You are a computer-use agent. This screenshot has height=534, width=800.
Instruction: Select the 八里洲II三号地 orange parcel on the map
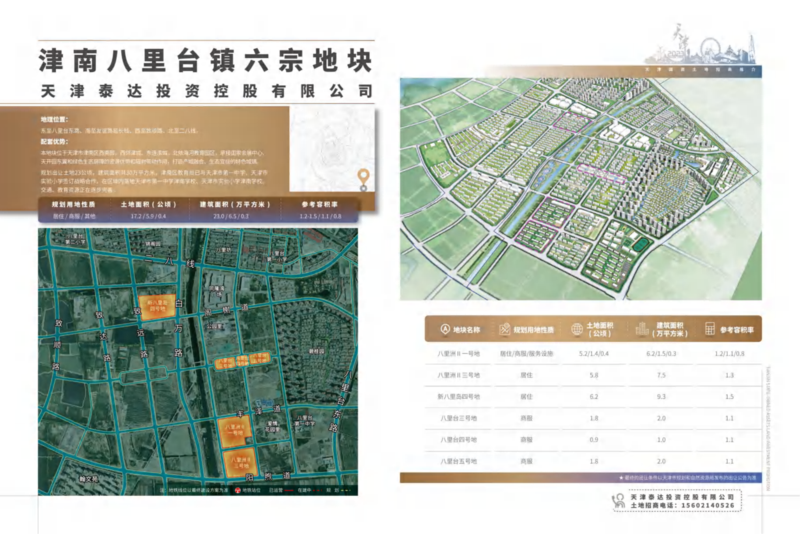tap(239, 464)
